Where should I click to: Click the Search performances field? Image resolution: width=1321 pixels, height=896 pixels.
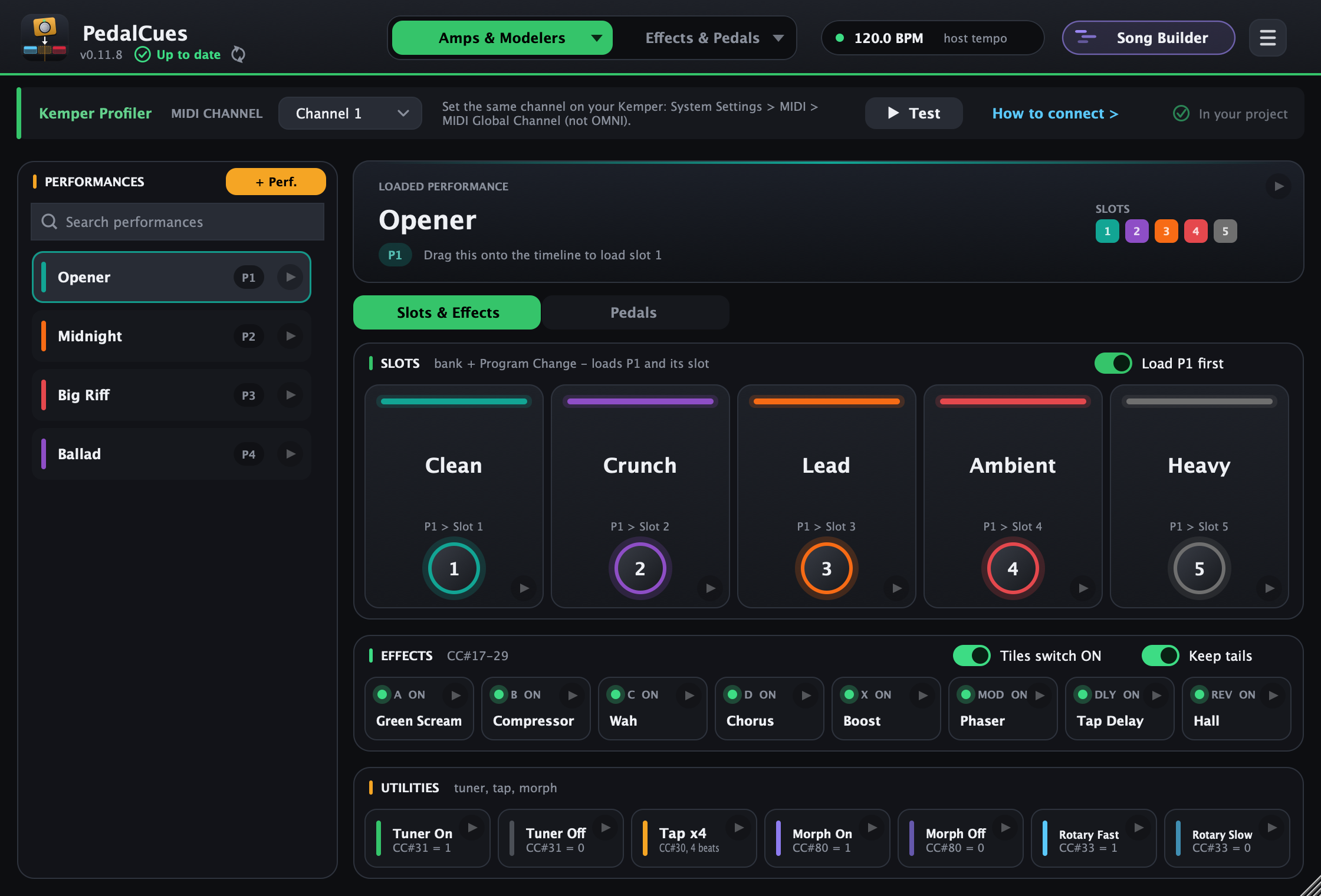[x=178, y=222]
